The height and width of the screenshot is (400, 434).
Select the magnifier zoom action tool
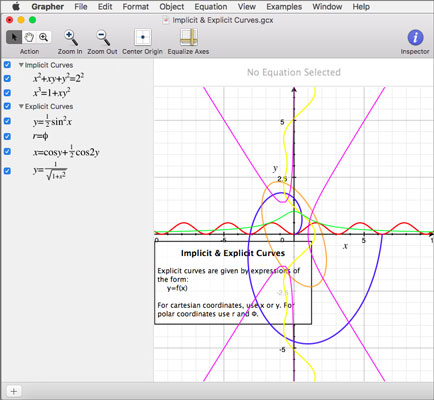pos(44,37)
